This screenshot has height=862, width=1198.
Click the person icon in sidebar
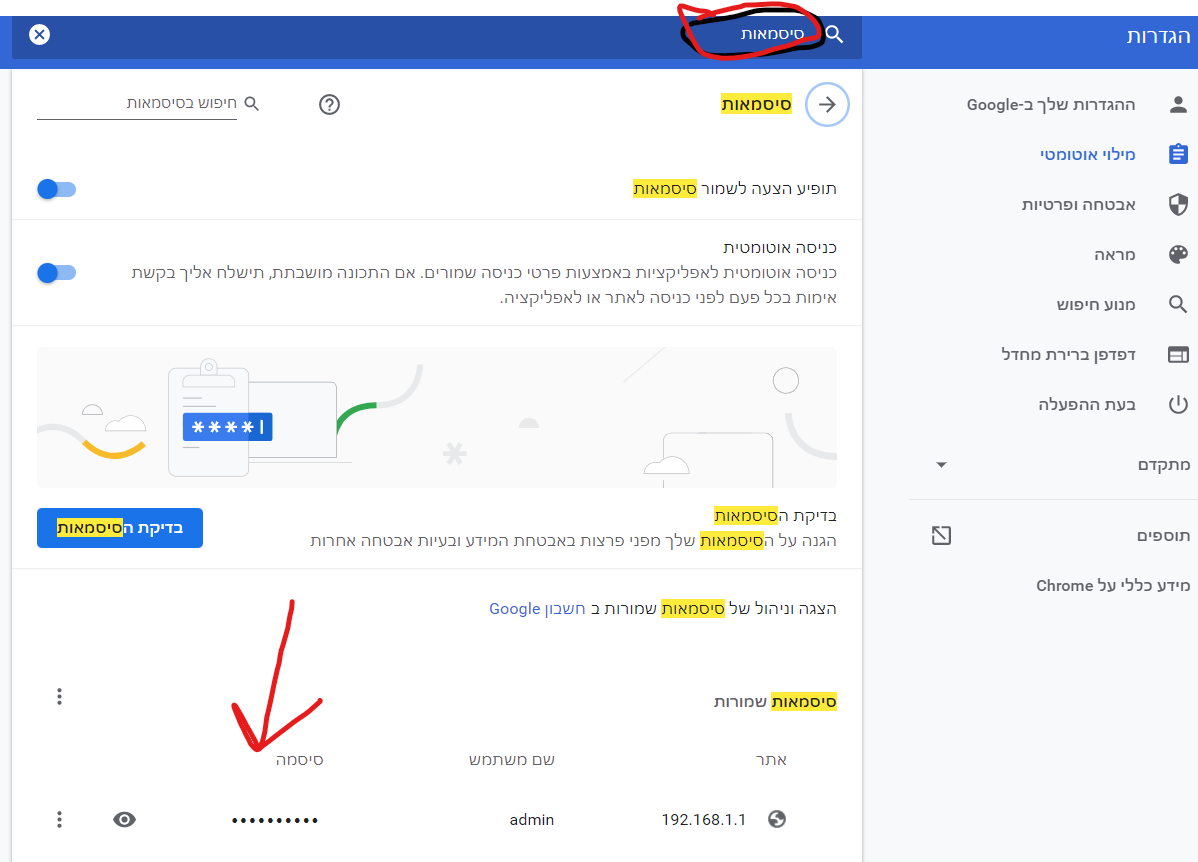pos(1178,105)
